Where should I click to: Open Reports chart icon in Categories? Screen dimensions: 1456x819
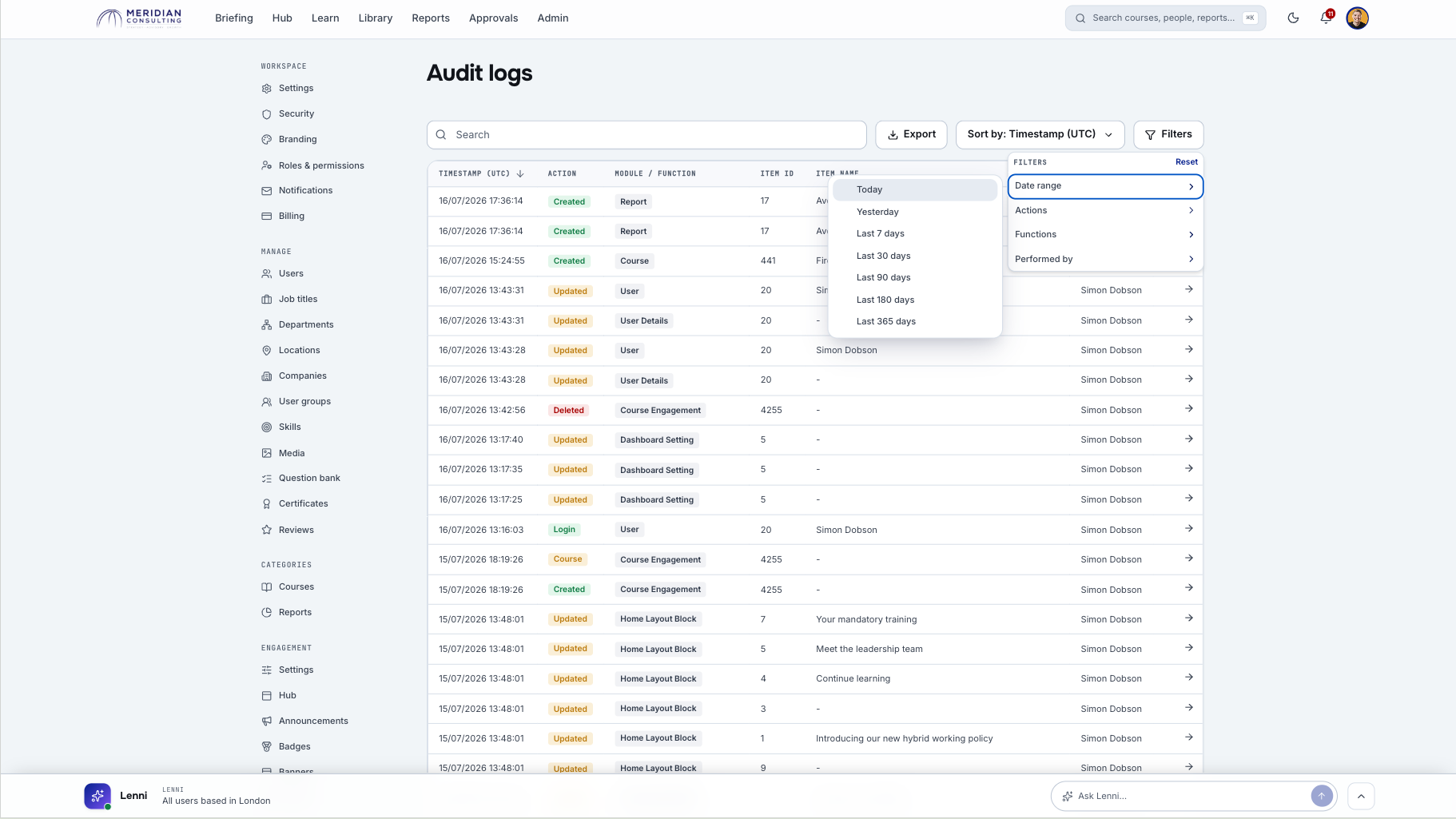pos(267,613)
